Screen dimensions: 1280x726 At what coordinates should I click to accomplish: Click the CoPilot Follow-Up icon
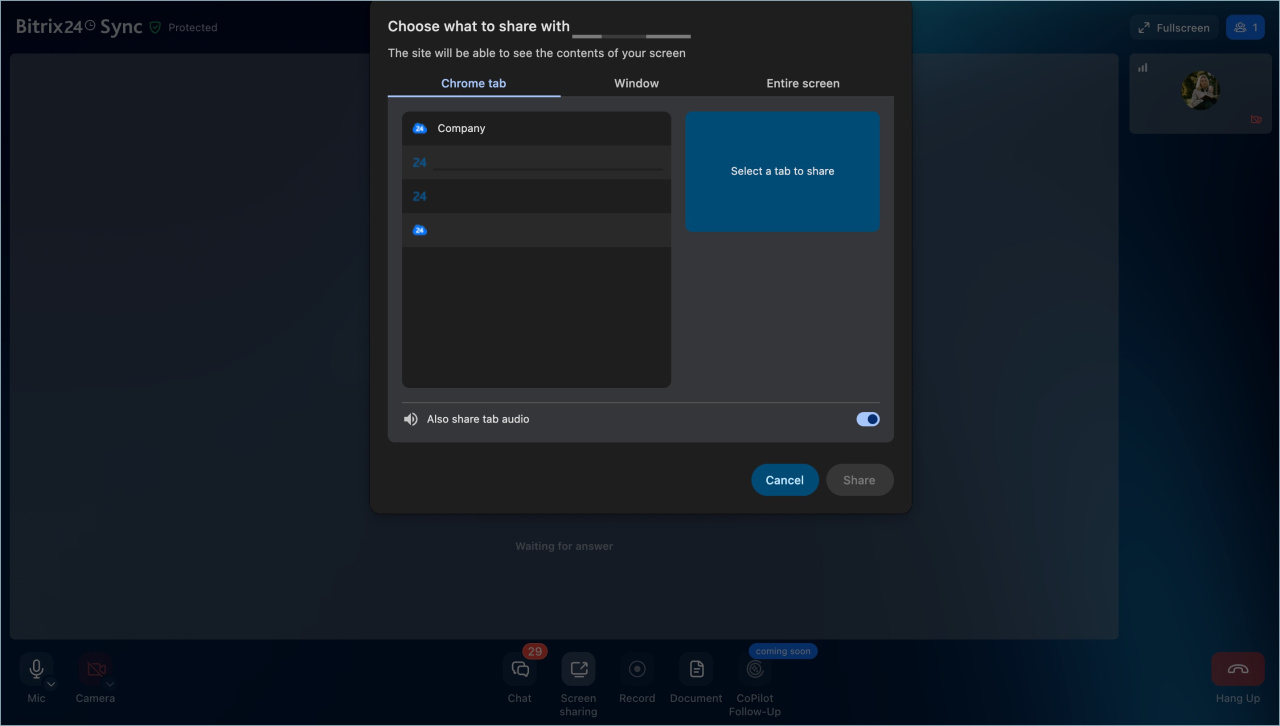pyautogui.click(x=755, y=669)
